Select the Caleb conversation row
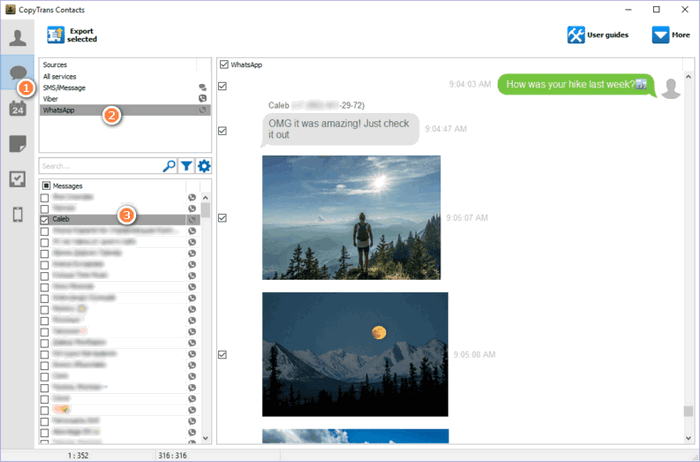The image size is (700, 462). click(x=120, y=219)
